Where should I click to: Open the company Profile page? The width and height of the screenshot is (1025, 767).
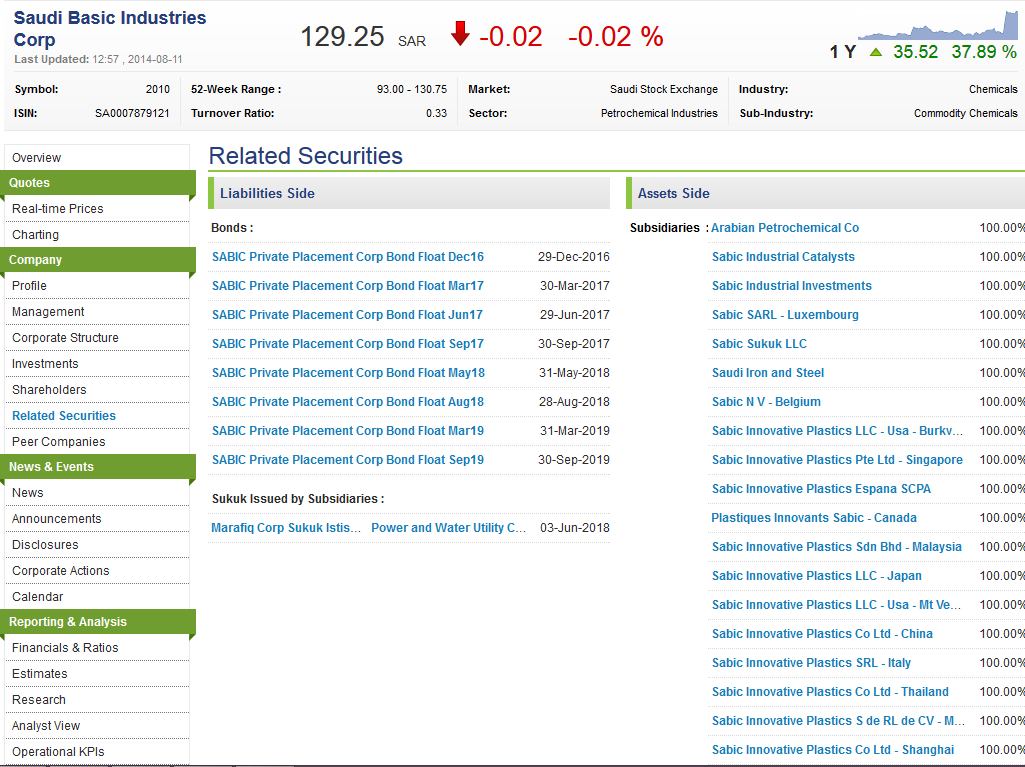[29, 286]
